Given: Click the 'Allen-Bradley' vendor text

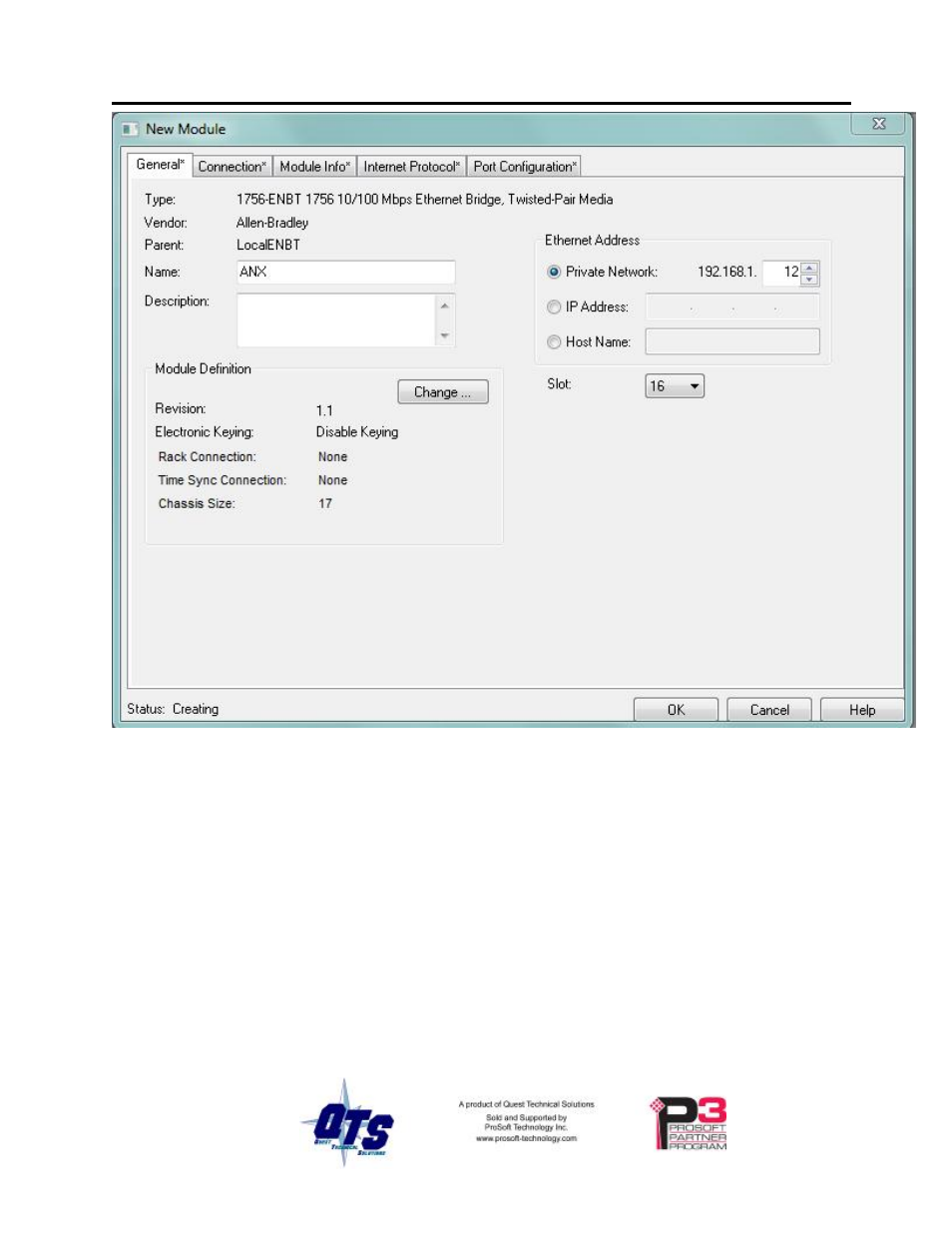Looking at the screenshot, I should tap(272, 223).
